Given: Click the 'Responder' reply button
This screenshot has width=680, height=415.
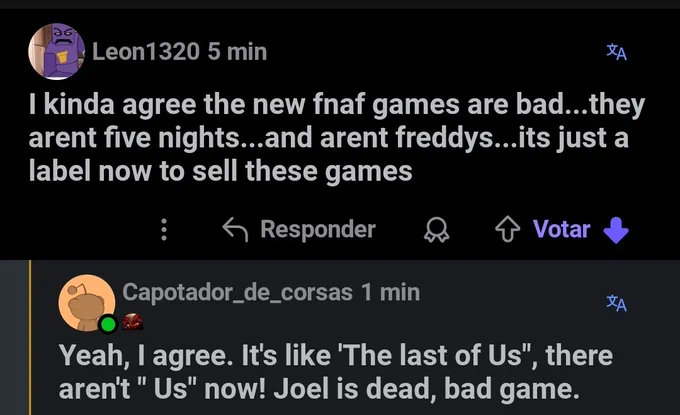Looking at the screenshot, I should pos(318,229).
